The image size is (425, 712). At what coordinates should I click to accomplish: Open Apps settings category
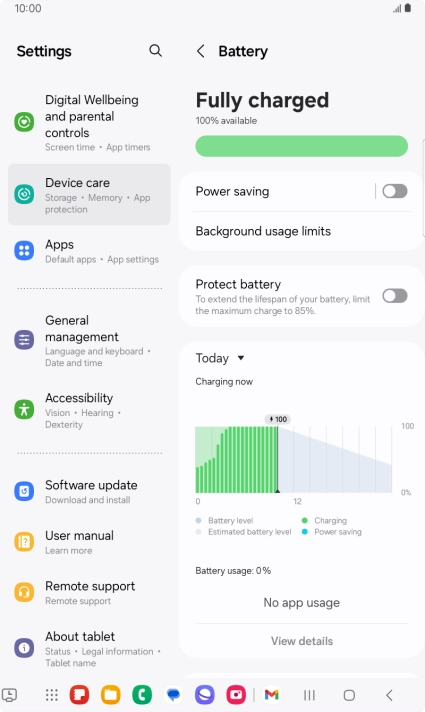(89, 251)
